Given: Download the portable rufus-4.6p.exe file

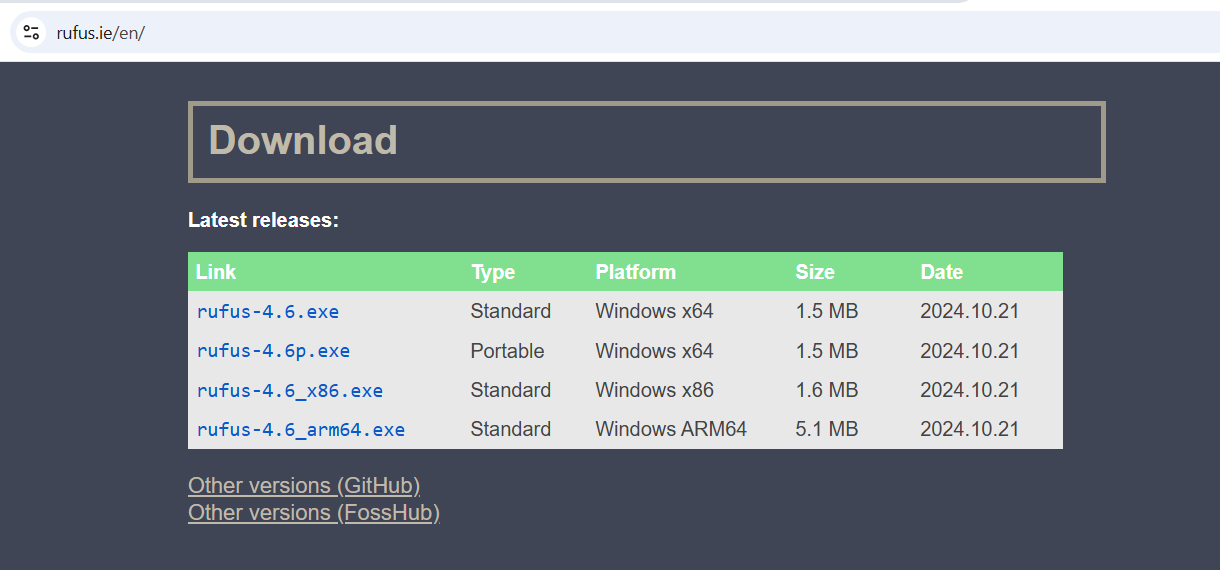Looking at the screenshot, I should coord(273,351).
